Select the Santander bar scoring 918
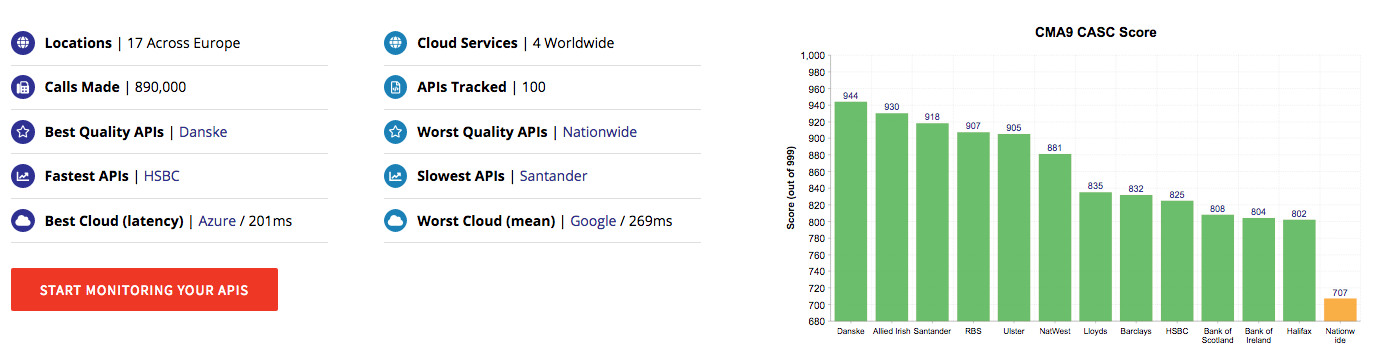 [932, 222]
